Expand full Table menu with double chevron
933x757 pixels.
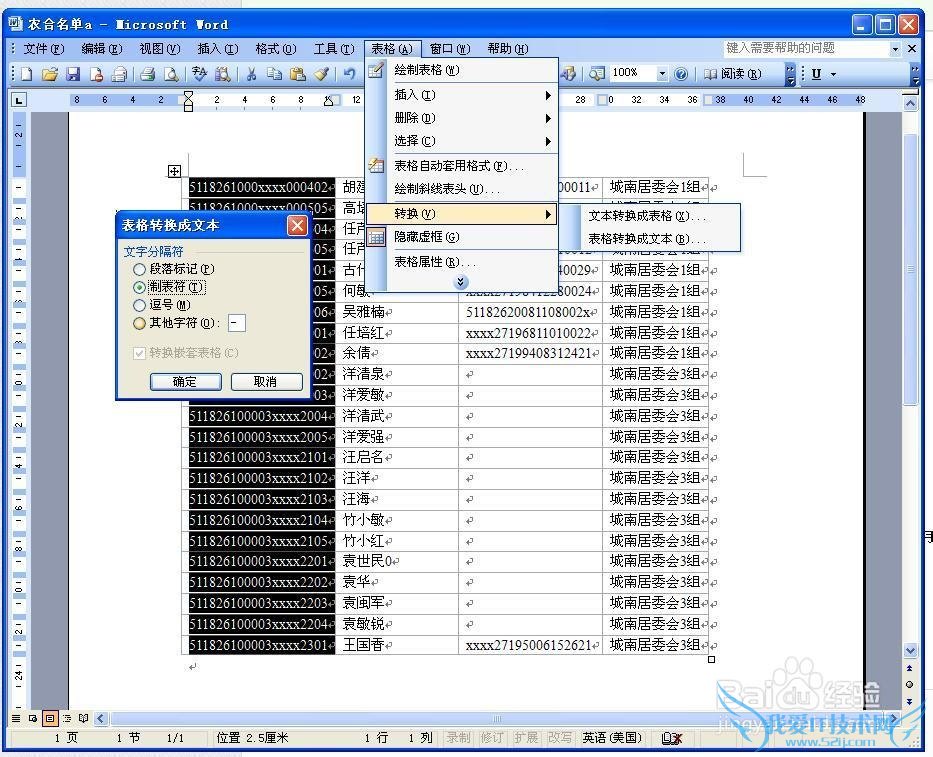pos(461,281)
